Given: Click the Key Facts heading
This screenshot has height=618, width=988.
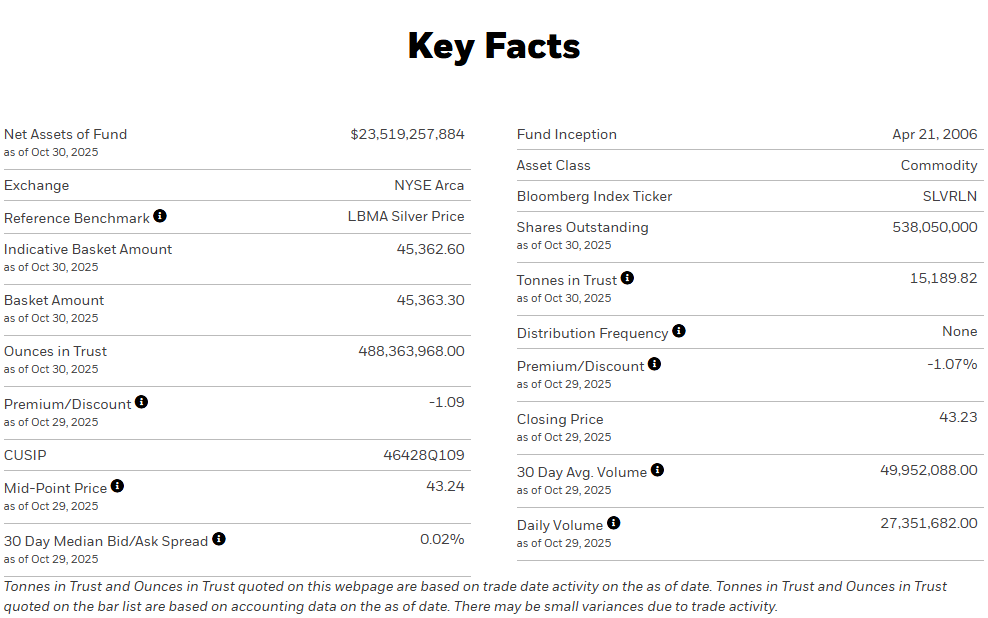Looking at the screenshot, I should (494, 46).
